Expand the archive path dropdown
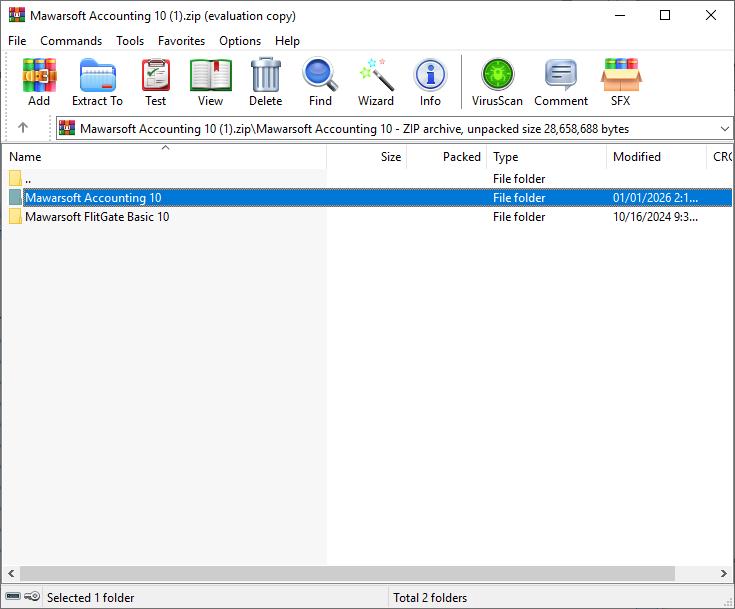This screenshot has height=609, width=735. pyautogui.click(x=724, y=128)
